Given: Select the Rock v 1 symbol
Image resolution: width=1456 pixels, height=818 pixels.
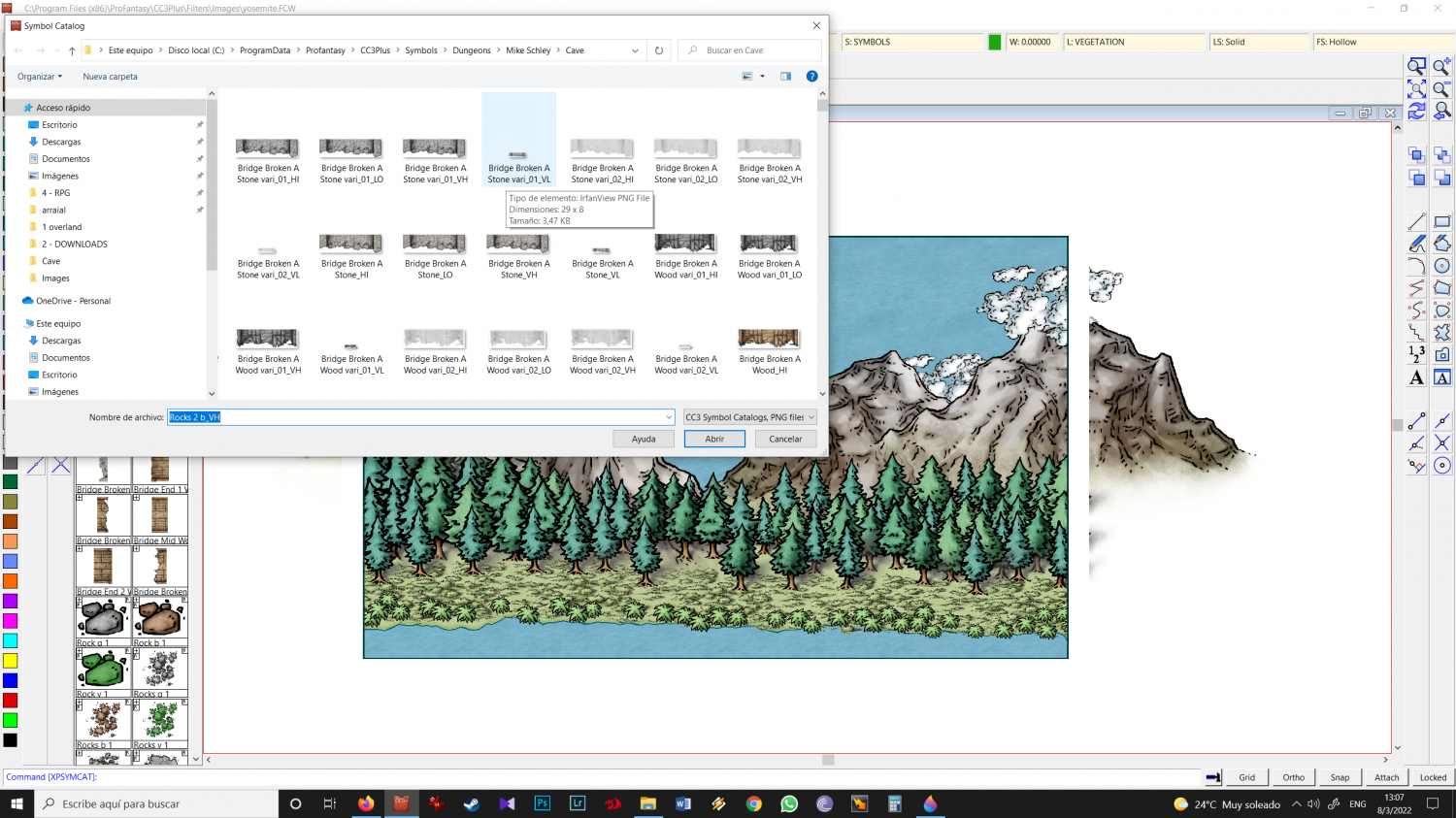Looking at the screenshot, I should tap(103, 673).
